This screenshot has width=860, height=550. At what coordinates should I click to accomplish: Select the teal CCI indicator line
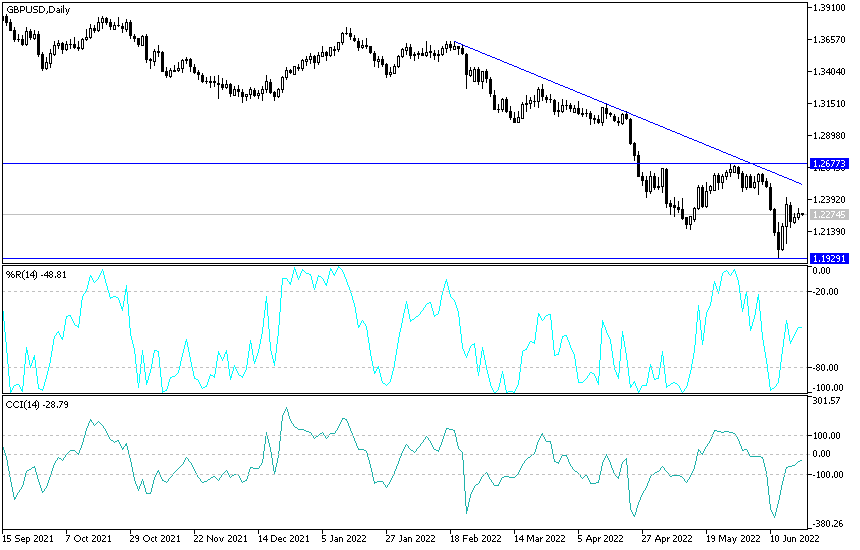point(403,462)
